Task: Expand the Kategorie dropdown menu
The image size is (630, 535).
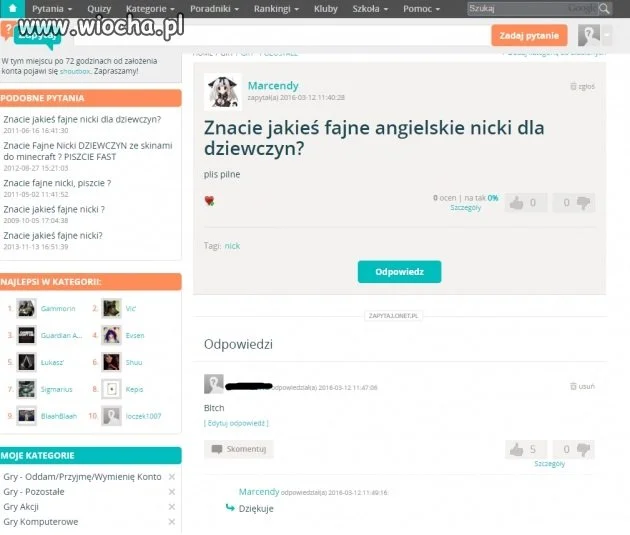Action: (150, 8)
